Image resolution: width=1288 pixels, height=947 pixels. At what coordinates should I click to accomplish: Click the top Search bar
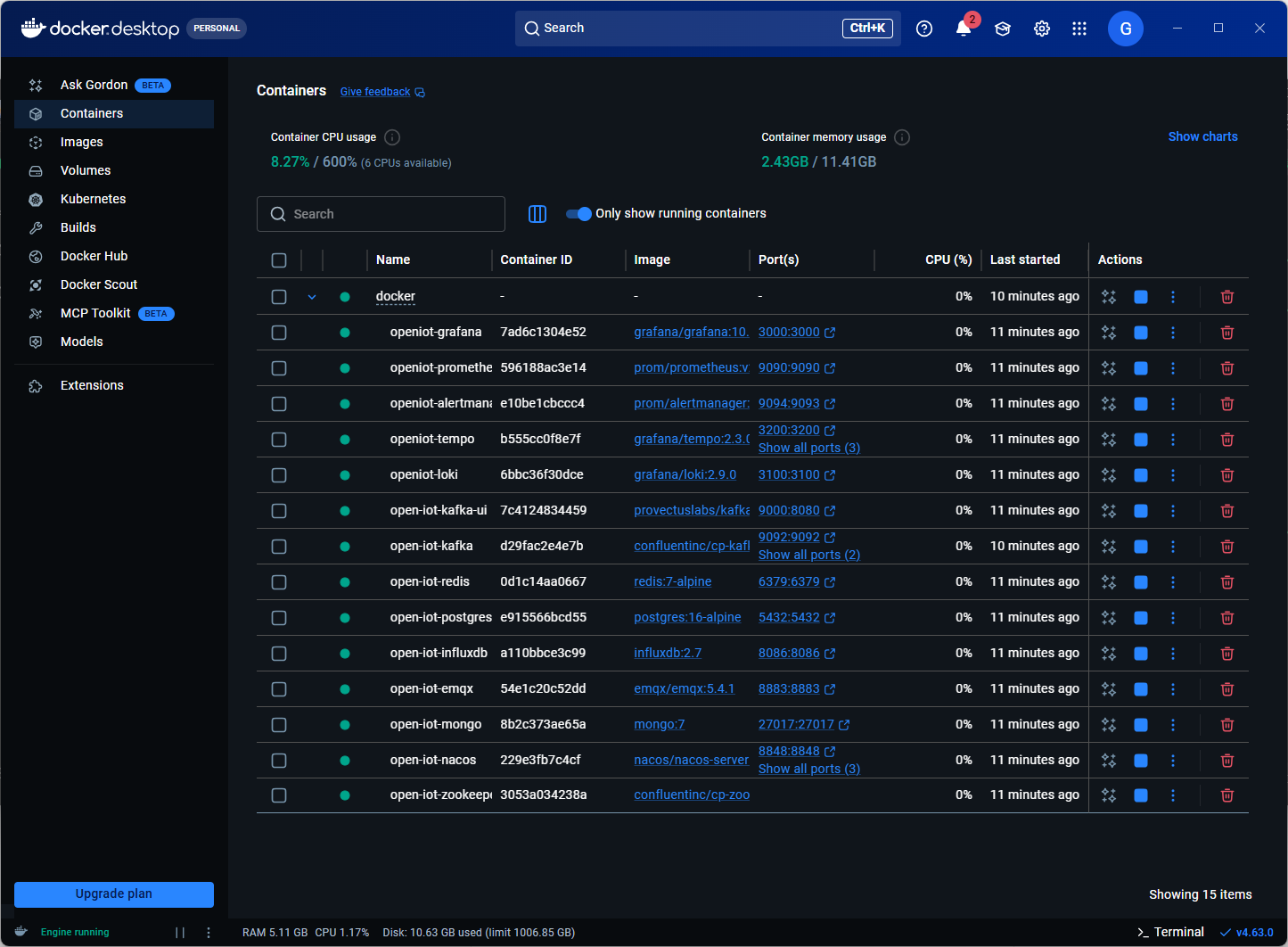tap(708, 29)
